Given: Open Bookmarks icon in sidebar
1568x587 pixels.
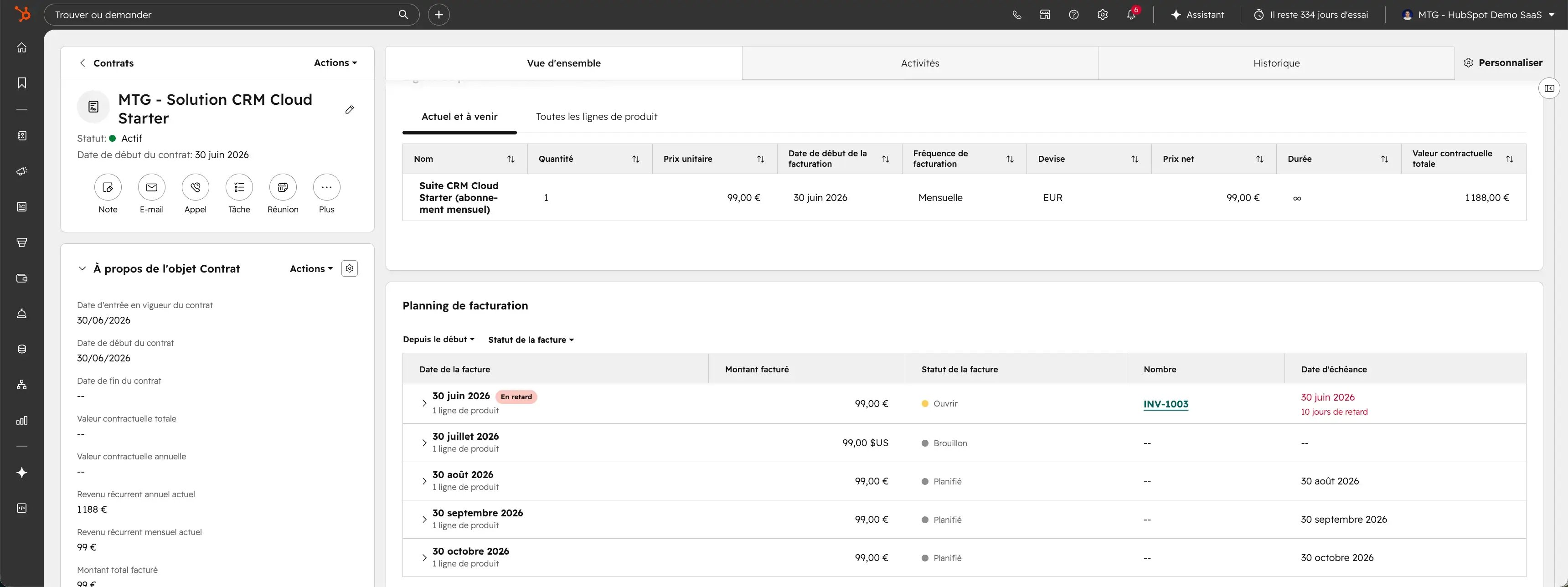Looking at the screenshot, I should pyautogui.click(x=22, y=83).
